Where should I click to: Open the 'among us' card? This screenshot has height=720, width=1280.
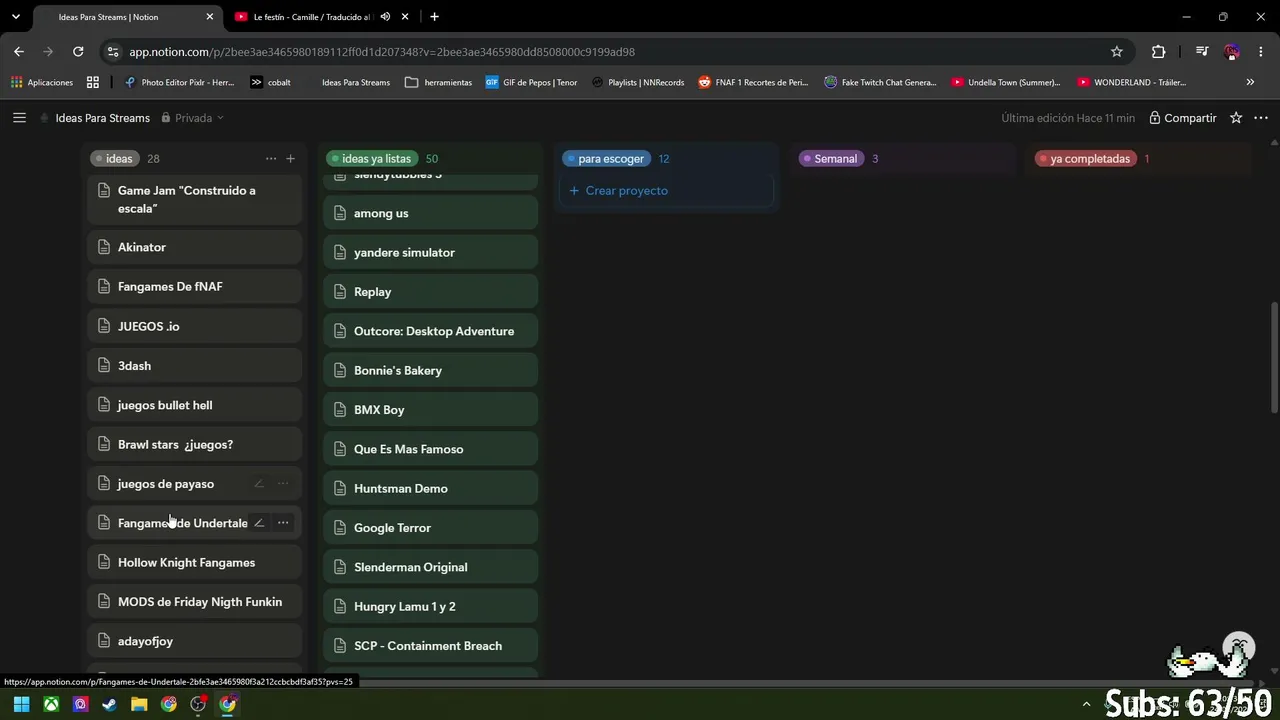(431, 213)
